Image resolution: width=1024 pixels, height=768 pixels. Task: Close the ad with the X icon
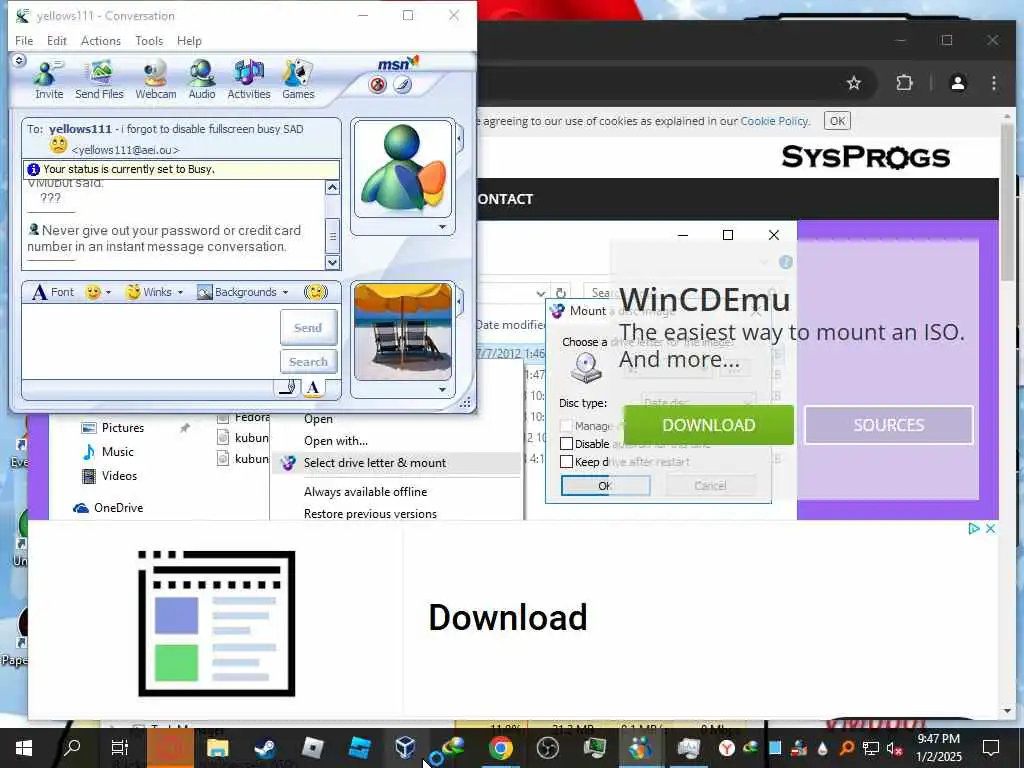coord(990,528)
